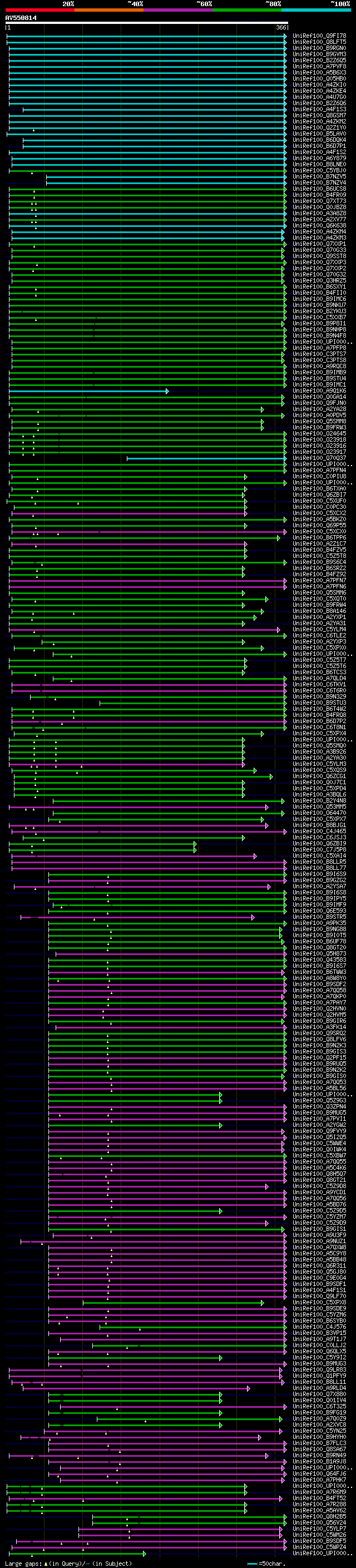Click UniRef100_C4J465 hit name
The image size is (356, 1568).
pyautogui.click(x=319, y=831)
